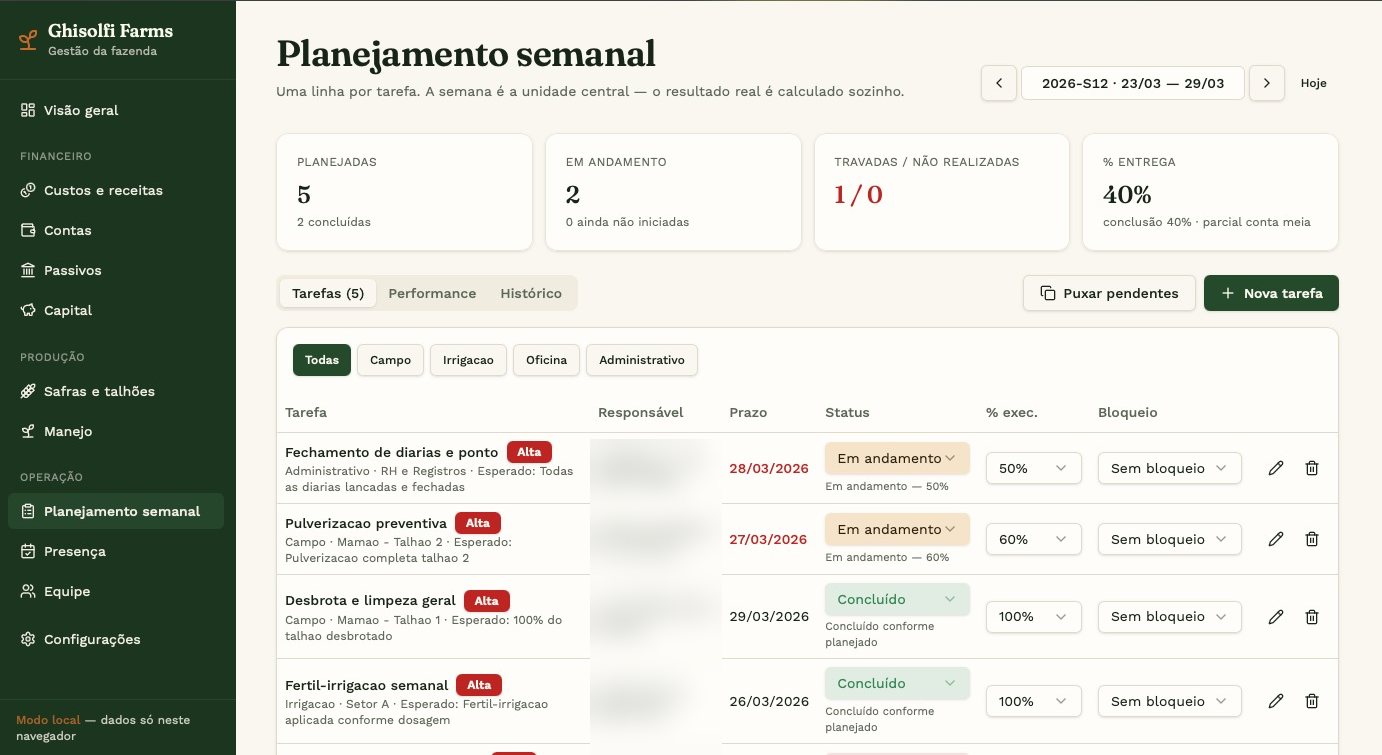Open Bloqueio dropdown for Fertil-irrigacao semanal
This screenshot has height=755, width=1382.
[x=1169, y=701]
